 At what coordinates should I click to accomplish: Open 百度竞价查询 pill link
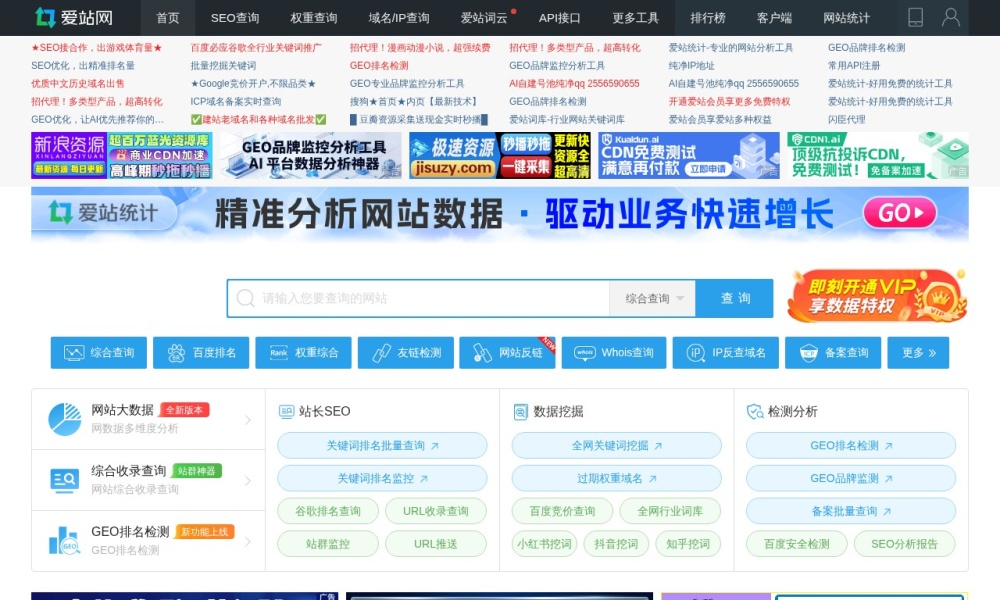coord(562,511)
